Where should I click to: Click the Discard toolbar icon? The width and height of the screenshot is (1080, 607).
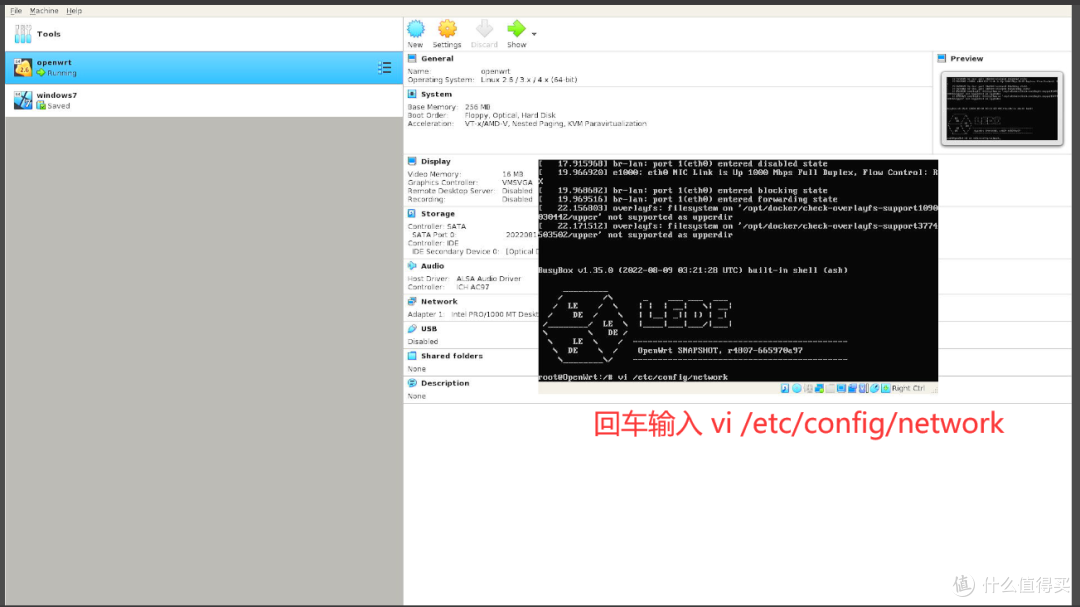(x=484, y=29)
